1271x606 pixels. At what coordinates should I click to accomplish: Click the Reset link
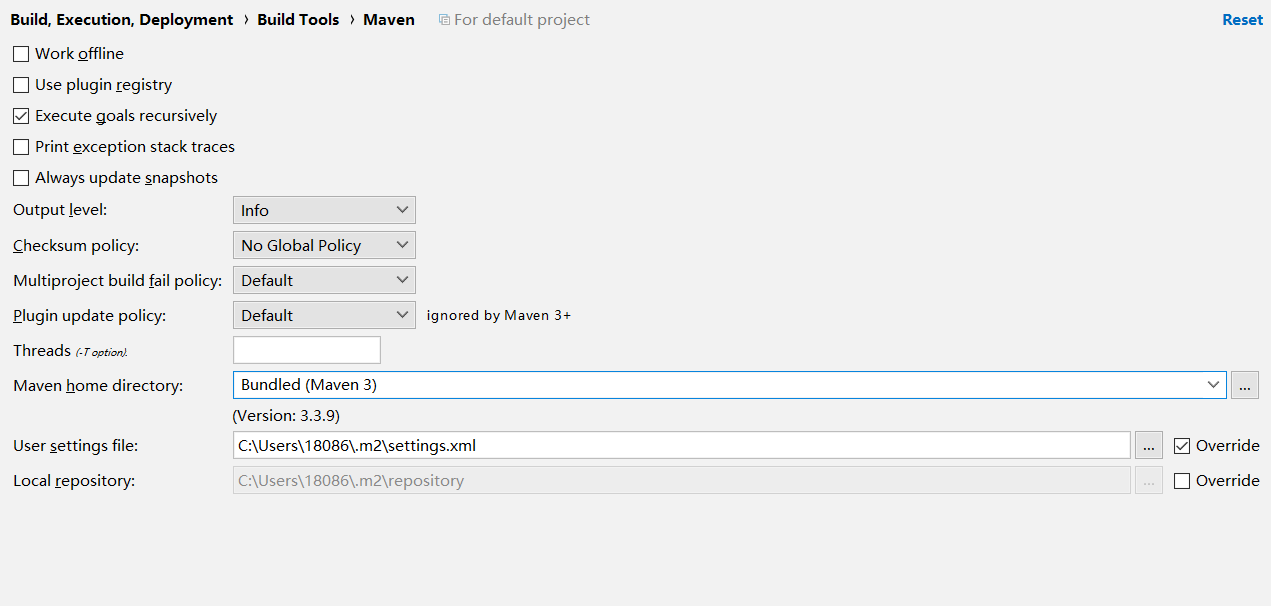[x=1242, y=20]
